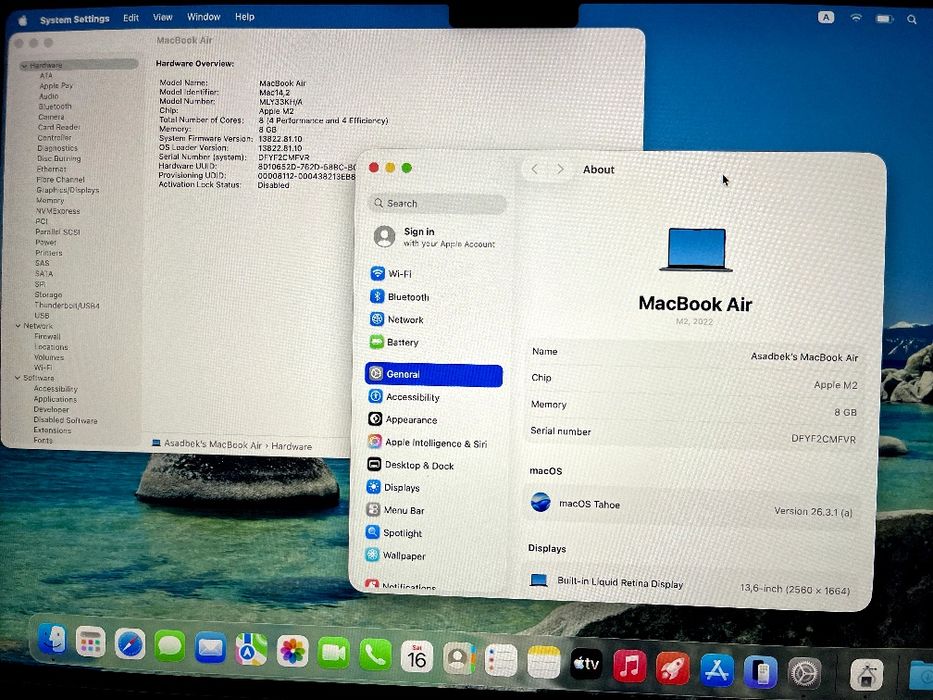Click System Settings gear in Dock
933x700 pixels.
(804, 674)
